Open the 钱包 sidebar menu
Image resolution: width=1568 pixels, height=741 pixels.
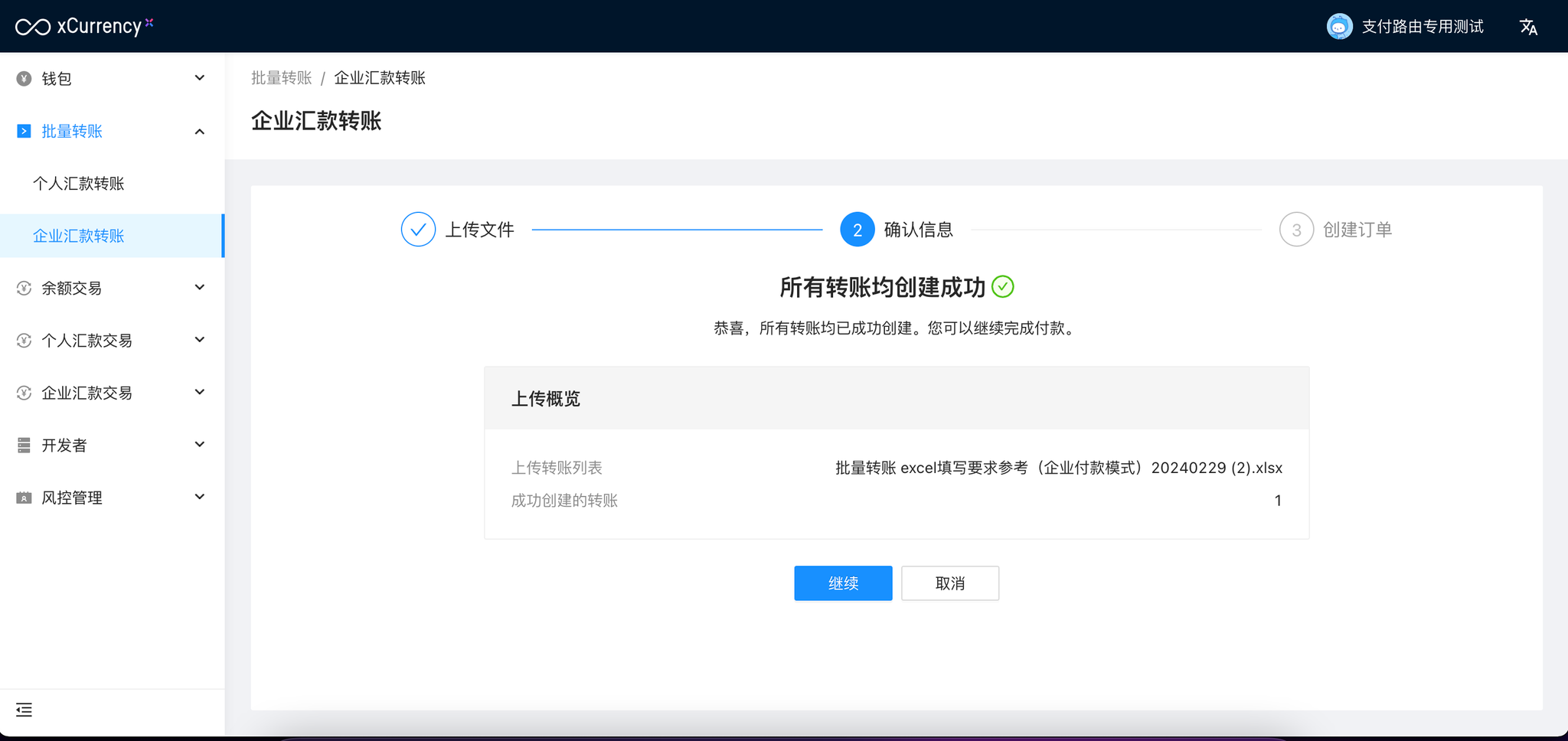(112, 78)
